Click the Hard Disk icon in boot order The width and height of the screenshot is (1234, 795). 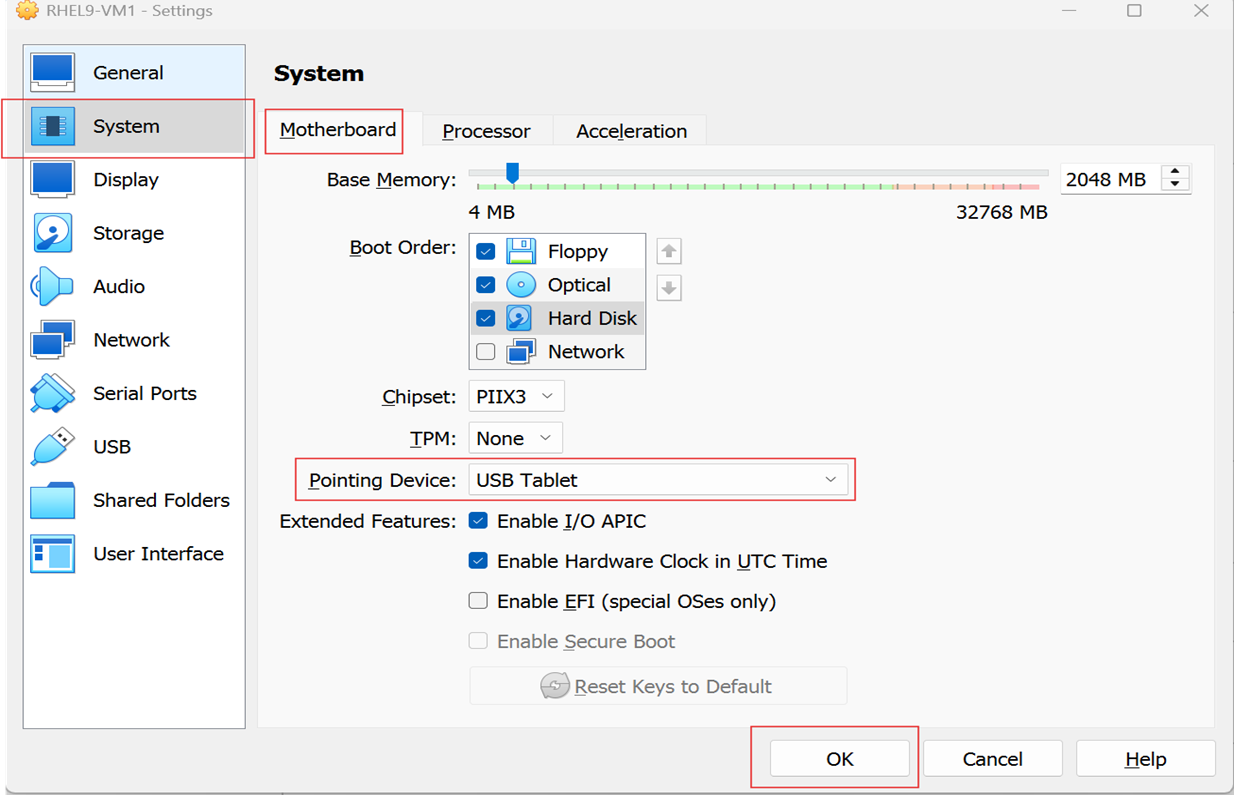point(521,318)
